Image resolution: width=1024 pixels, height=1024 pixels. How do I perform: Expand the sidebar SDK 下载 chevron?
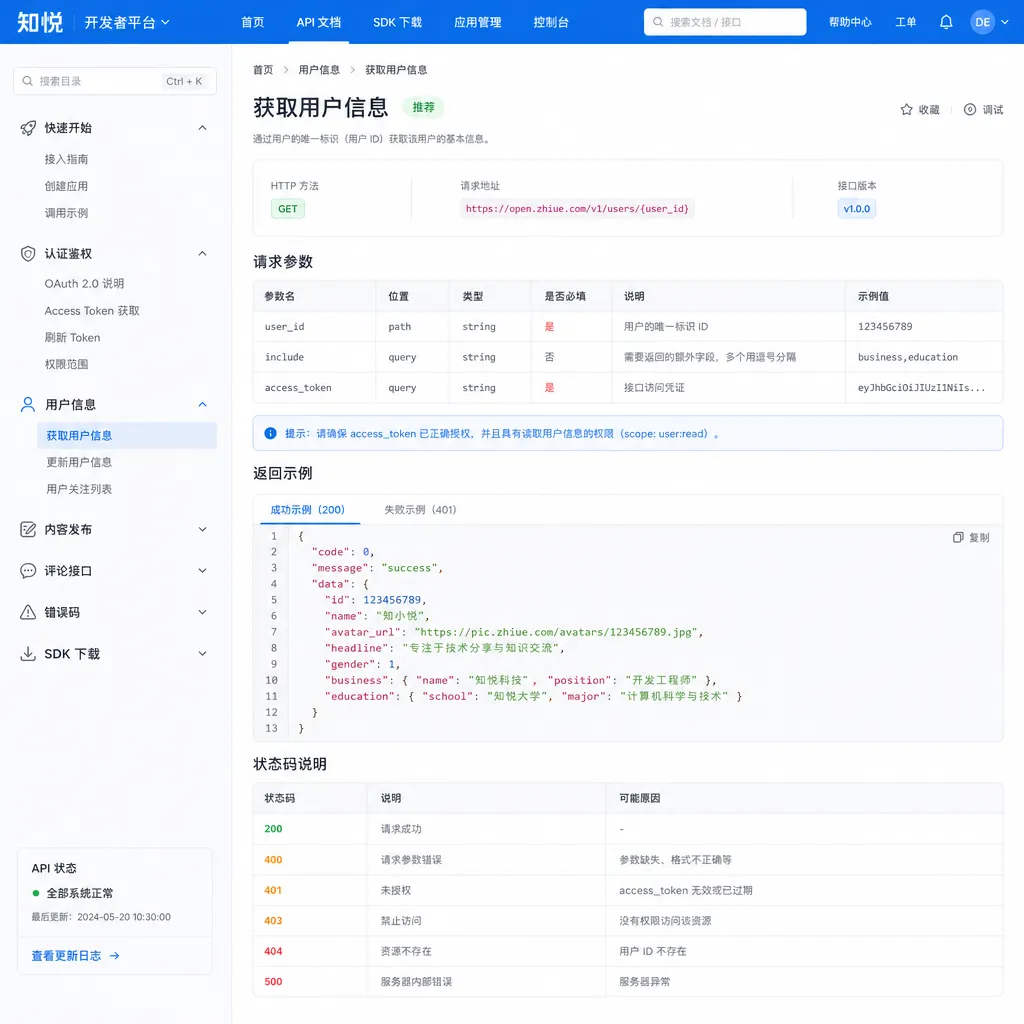click(202, 654)
